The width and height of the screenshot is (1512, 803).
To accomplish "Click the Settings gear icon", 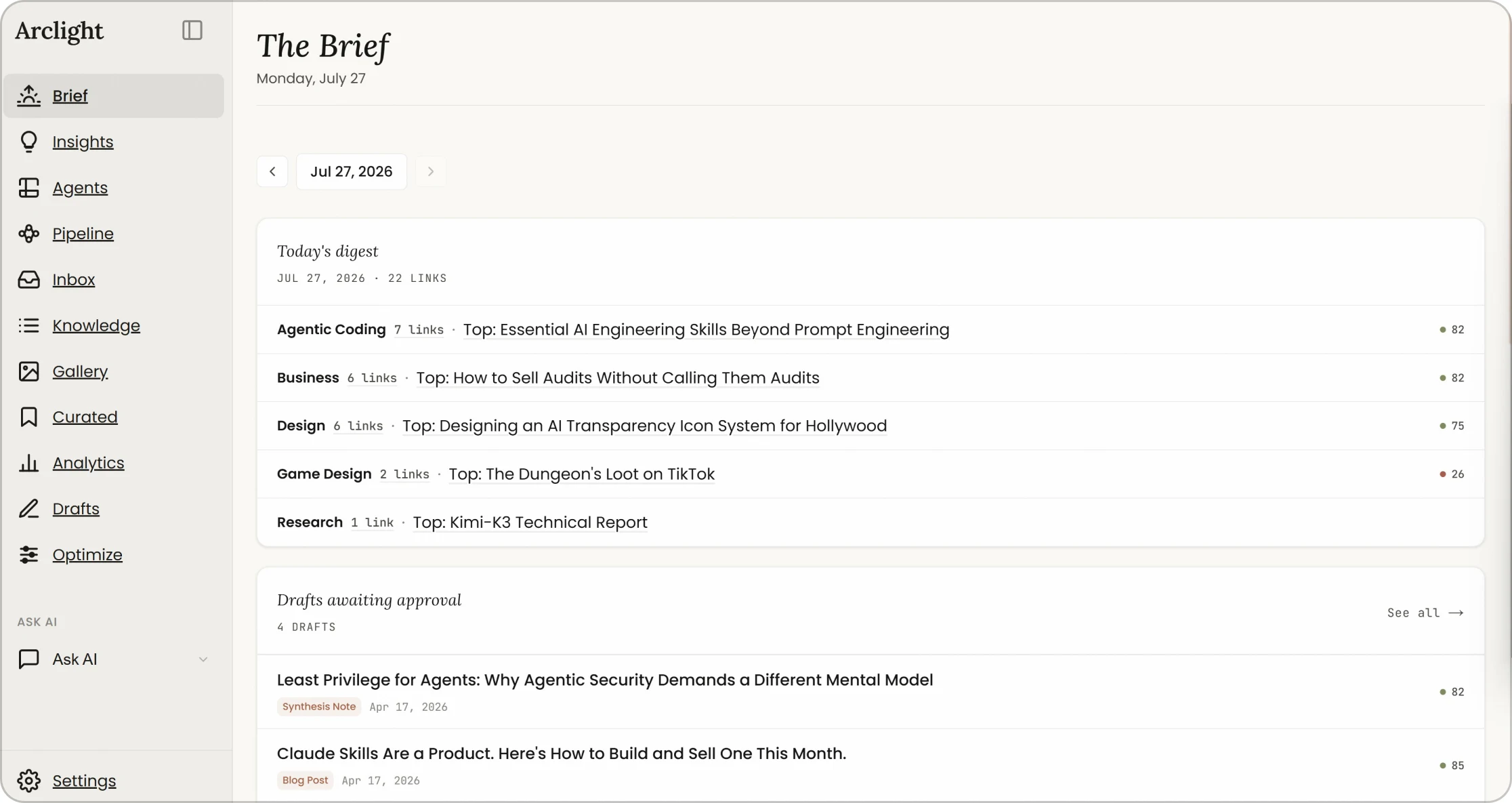I will (x=28, y=781).
